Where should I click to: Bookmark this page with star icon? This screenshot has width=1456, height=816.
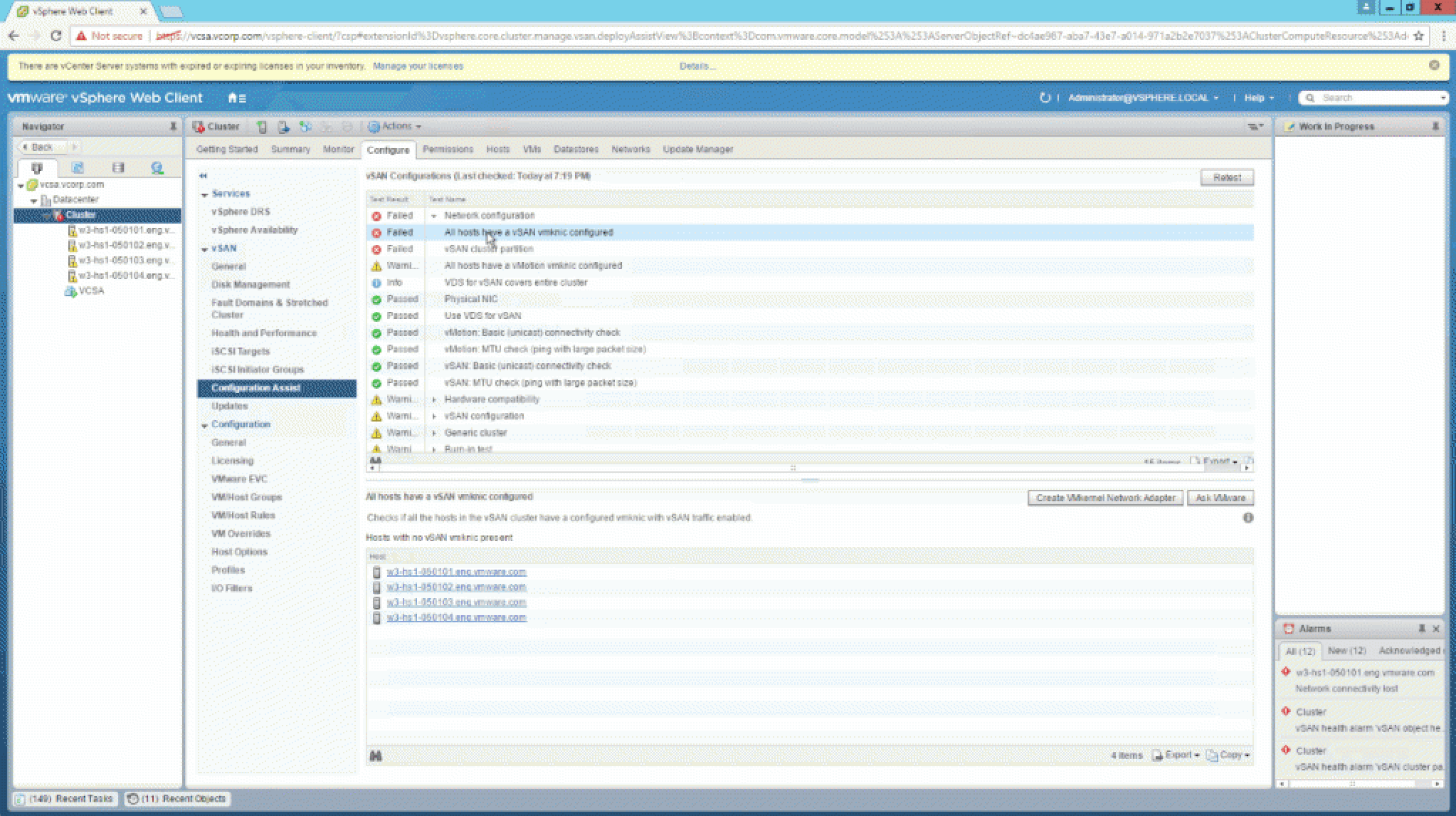tap(1418, 36)
